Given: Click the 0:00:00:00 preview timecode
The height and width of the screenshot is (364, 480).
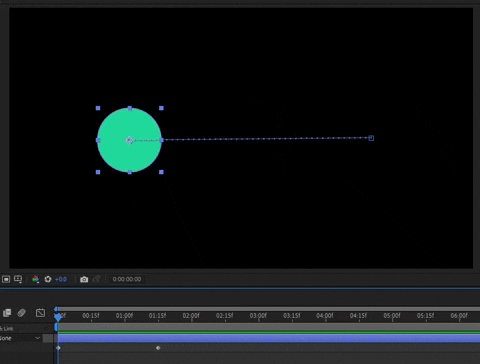Looking at the screenshot, I should click(x=127, y=279).
